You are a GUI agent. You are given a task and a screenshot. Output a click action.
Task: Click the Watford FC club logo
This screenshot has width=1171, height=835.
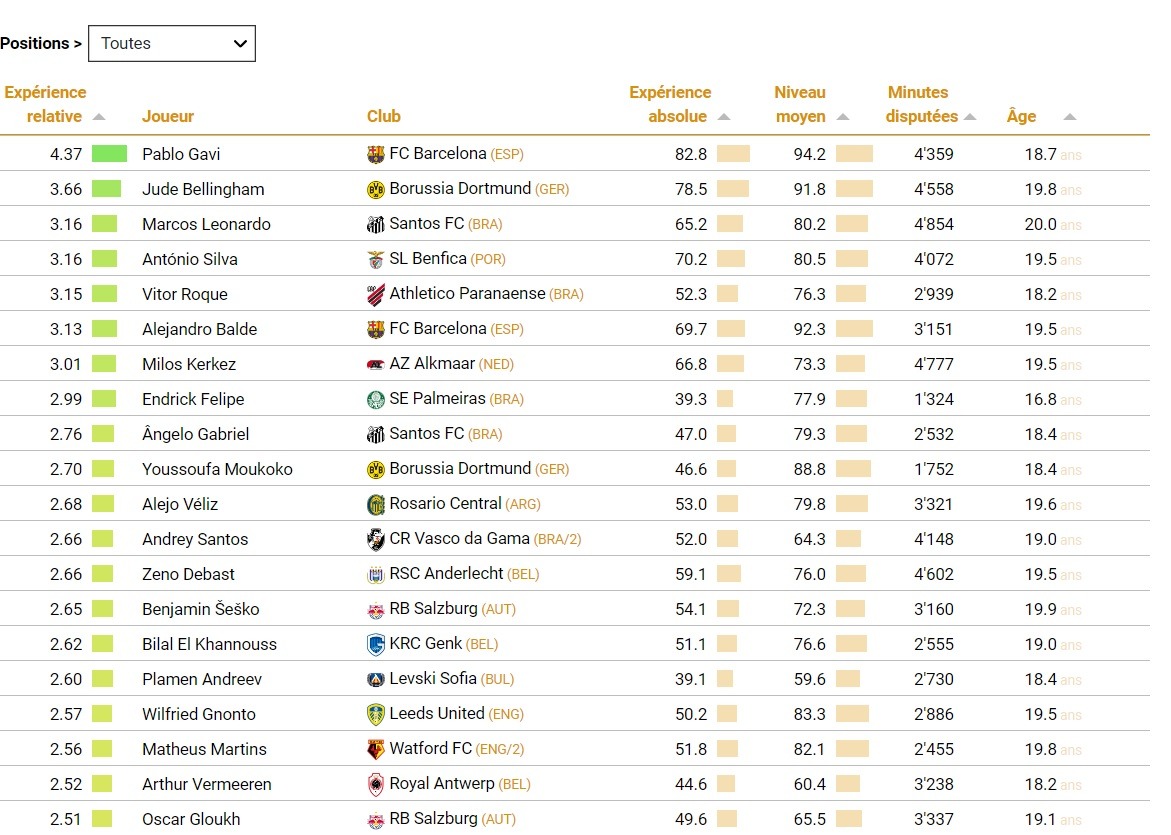376,749
